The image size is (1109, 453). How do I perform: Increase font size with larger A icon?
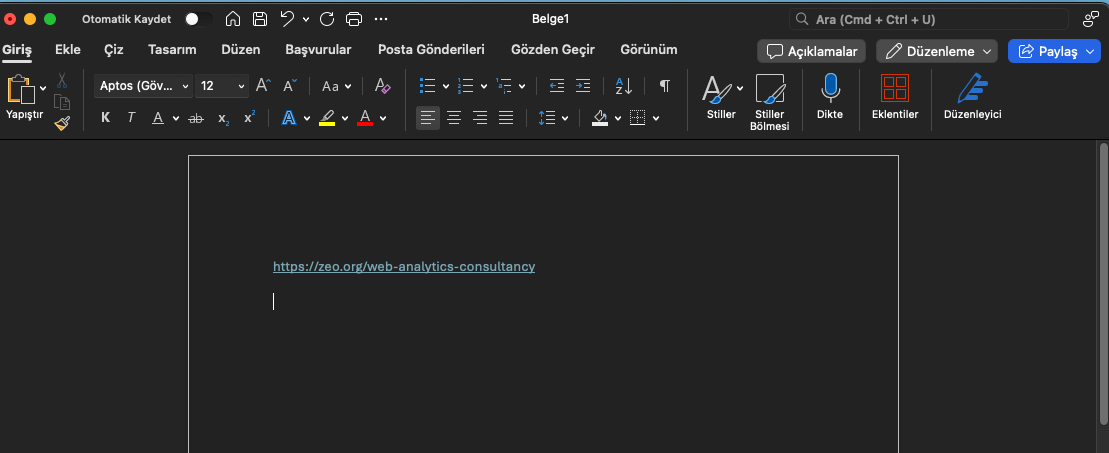(x=262, y=86)
